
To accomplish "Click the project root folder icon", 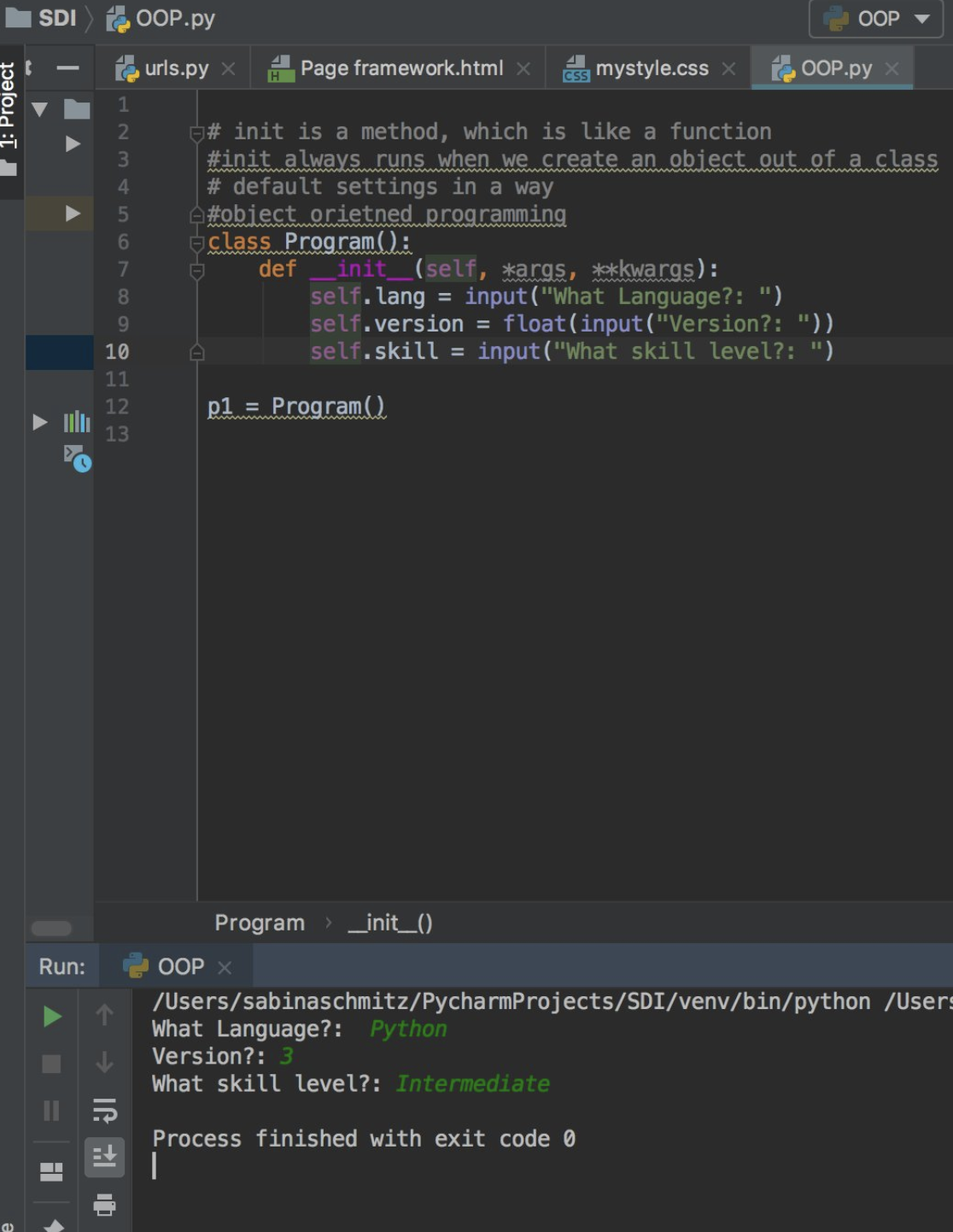I will click(77, 109).
